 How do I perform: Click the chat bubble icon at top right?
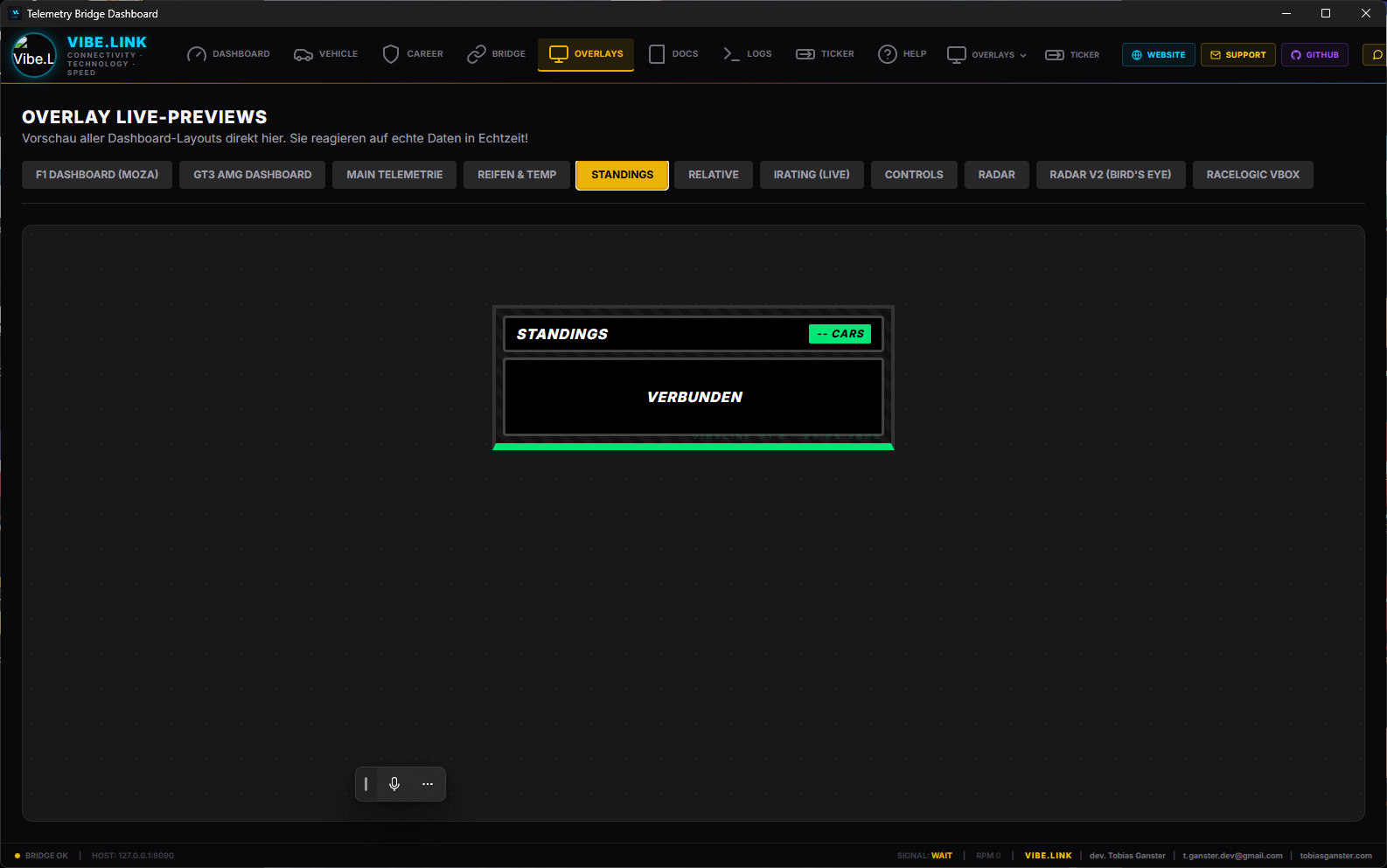coord(1377,54)
